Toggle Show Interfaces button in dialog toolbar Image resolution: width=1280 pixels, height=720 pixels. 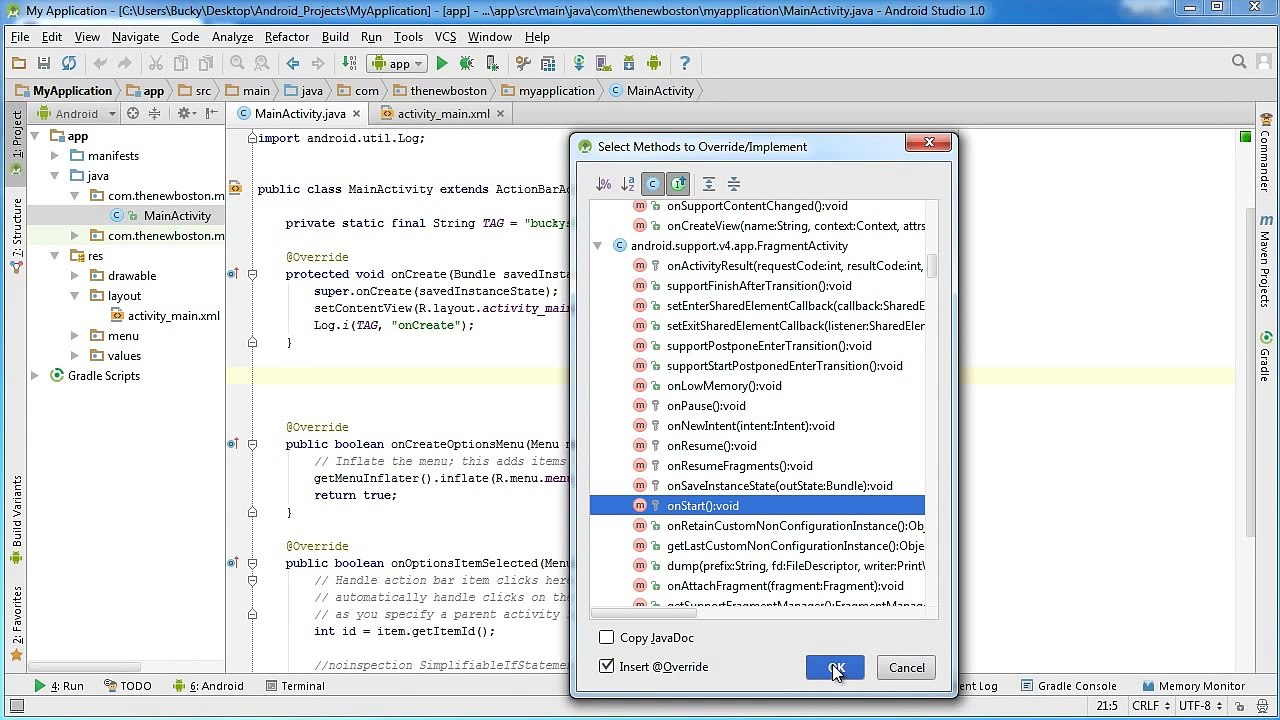coord(678,184)
